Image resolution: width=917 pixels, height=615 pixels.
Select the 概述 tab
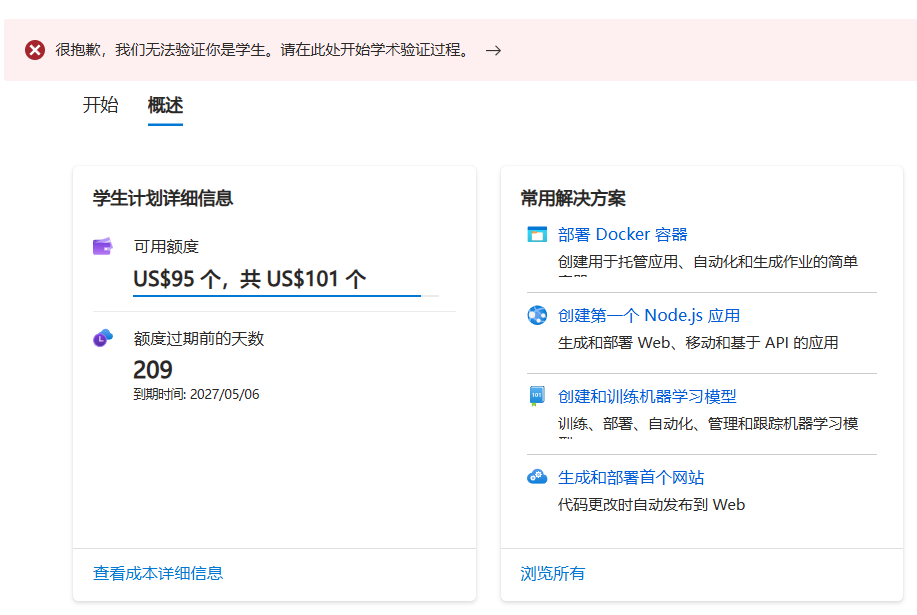166,105
